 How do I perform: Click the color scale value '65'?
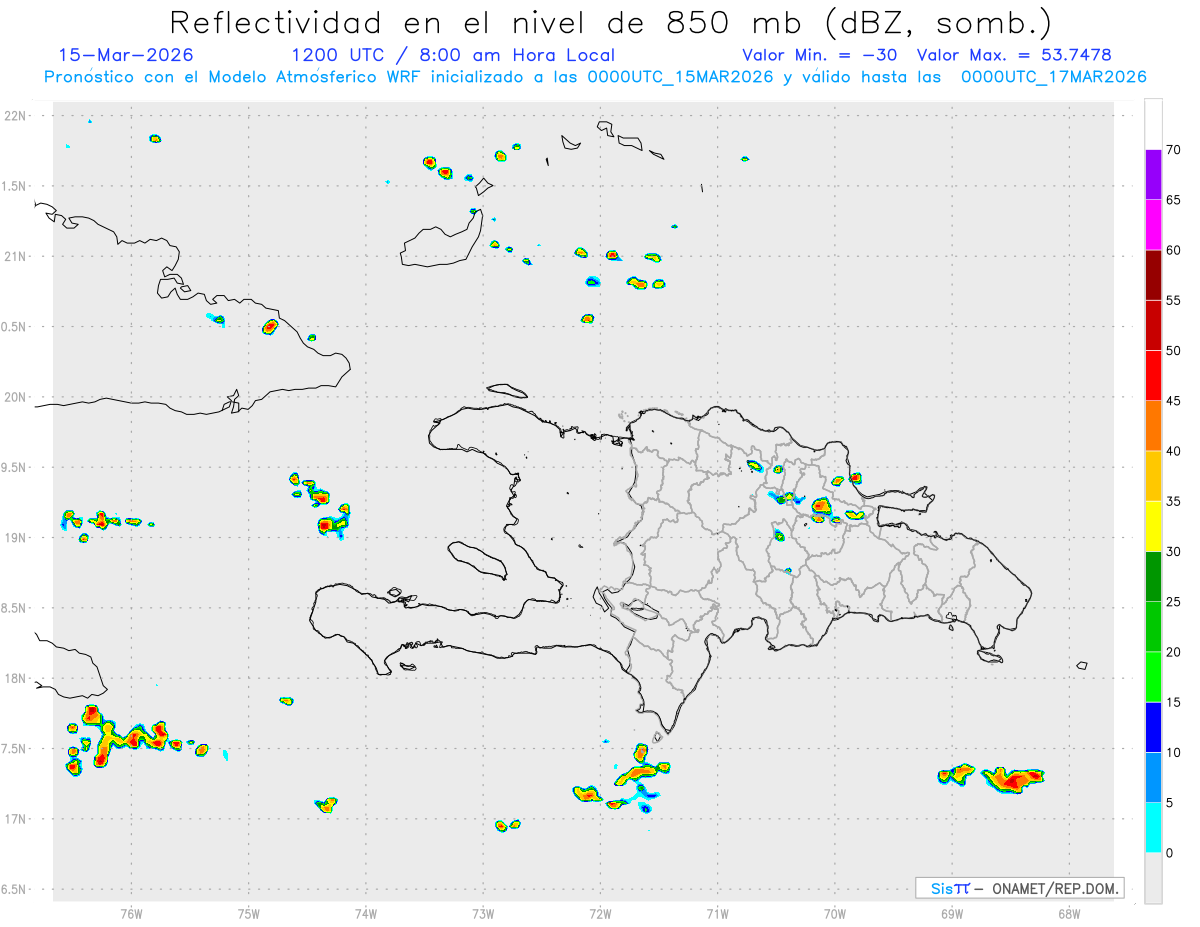1174,200
